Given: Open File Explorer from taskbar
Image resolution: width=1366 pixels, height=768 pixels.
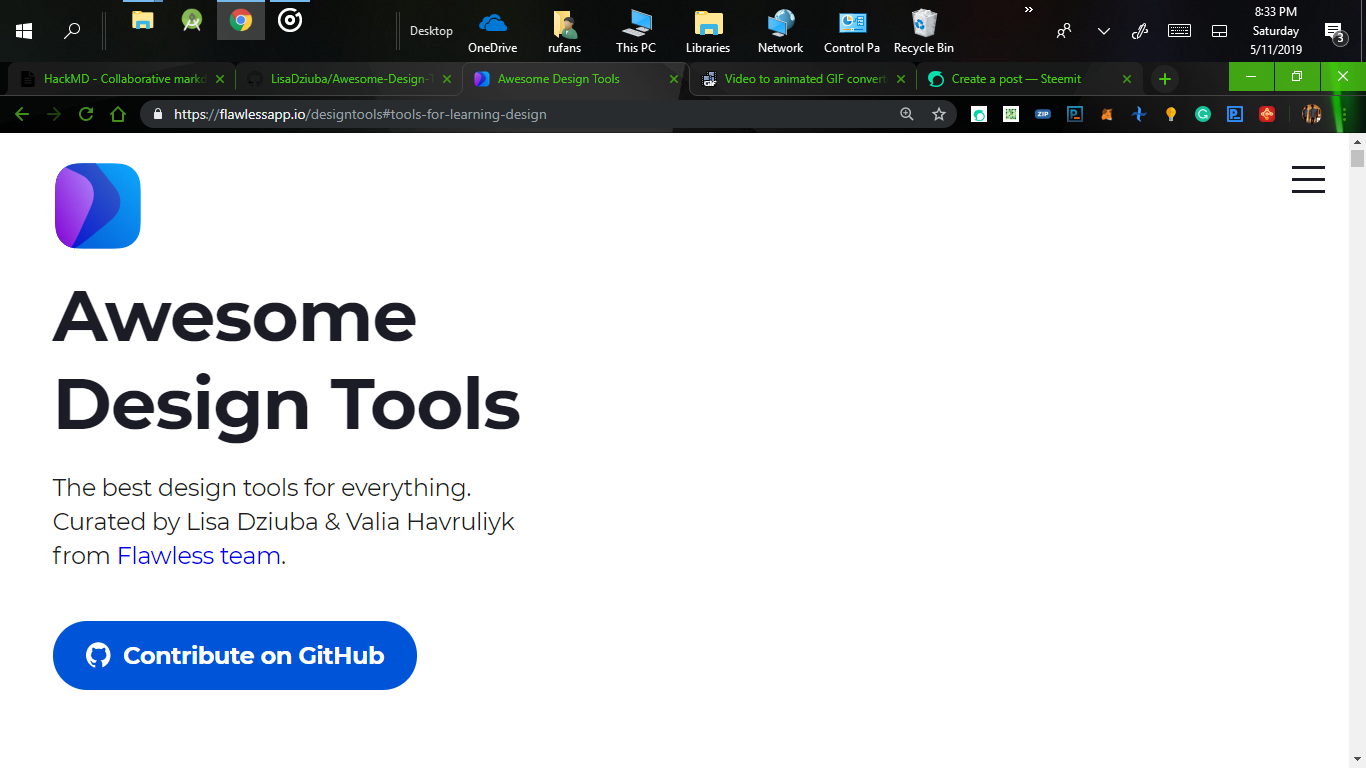Looking at the screenshot, I should pos(143,20).
